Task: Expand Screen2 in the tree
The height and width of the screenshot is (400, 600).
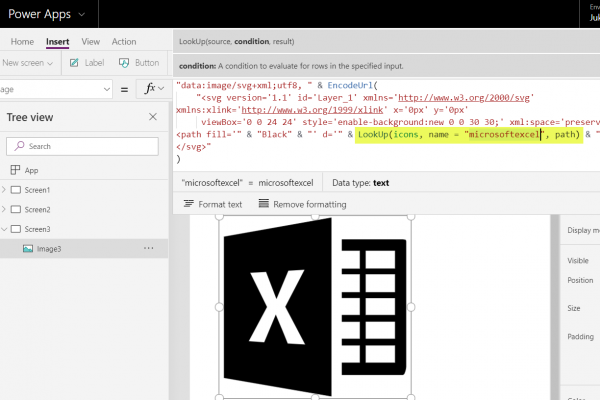Action: tap(4, 209)
